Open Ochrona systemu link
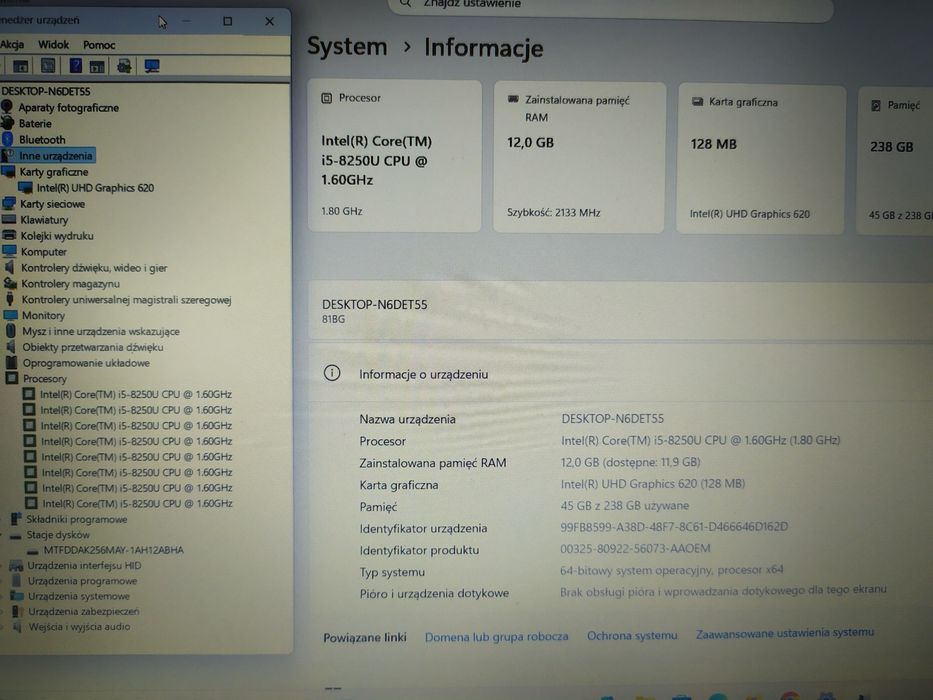The width and height of the screenshot is (933, 700). pyautogui.click(x=632, y=636)
